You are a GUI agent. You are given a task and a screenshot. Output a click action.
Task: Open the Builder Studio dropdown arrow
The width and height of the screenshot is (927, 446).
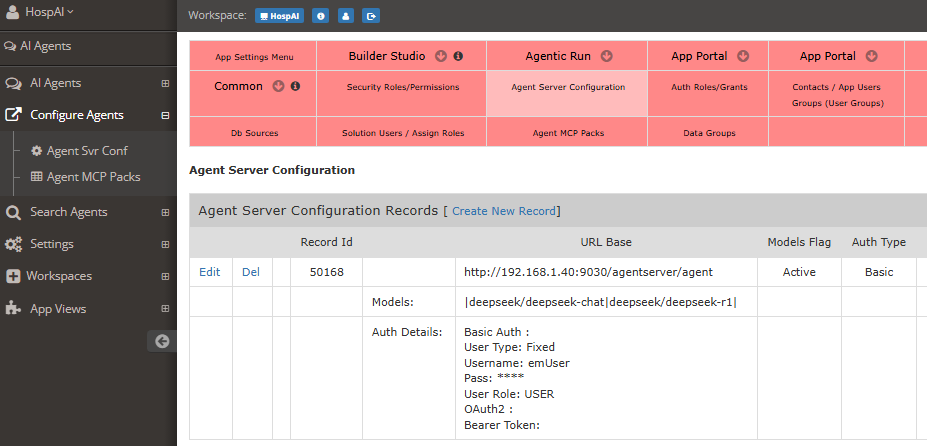[440, 56]
